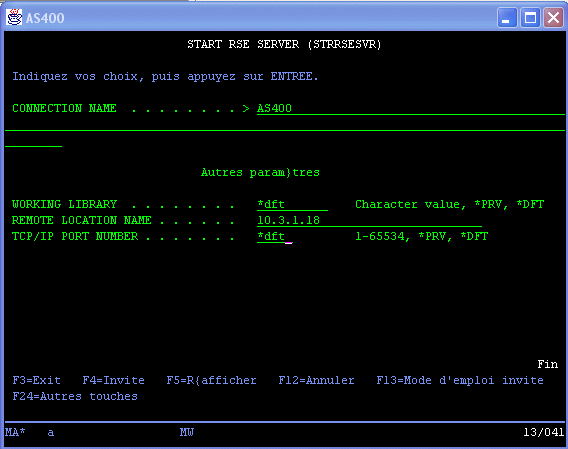The height and width of the screenshot is (449, 568).
Task: Click the F4=Invite function key label
Action: (x=113, y=380)
